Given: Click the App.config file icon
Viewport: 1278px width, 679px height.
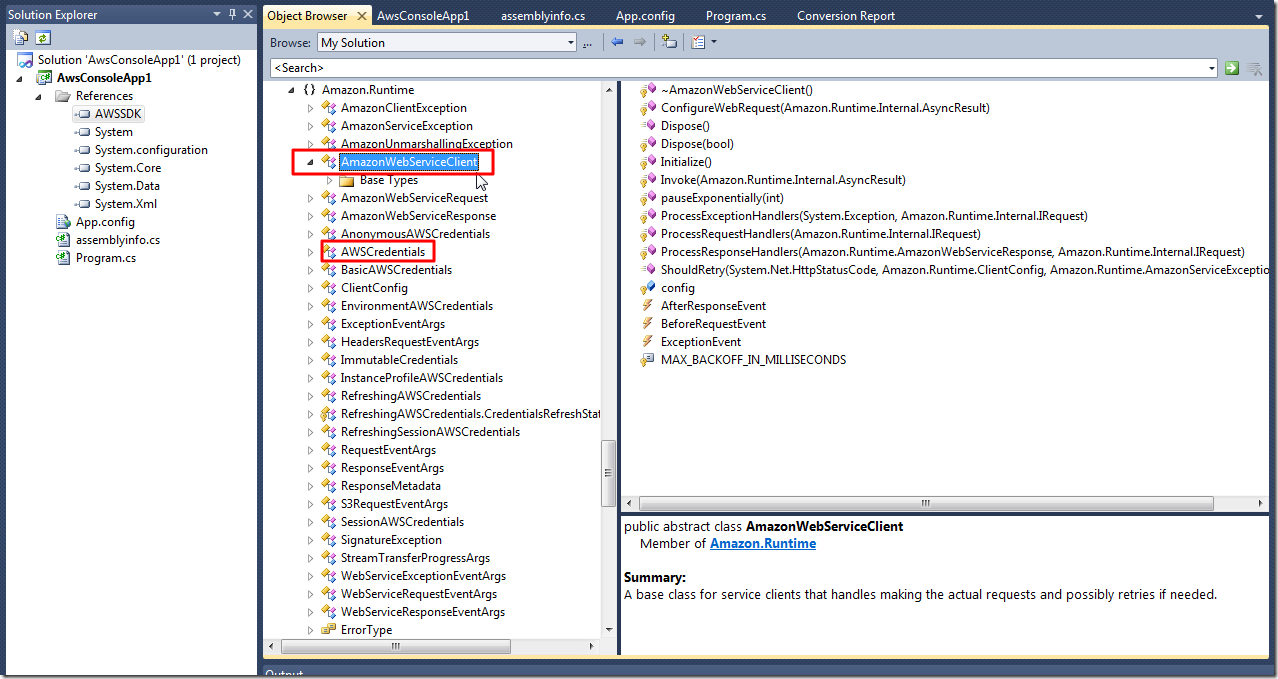Looking at the screenshot, I should pyautogui.click(x=64, y=222).
